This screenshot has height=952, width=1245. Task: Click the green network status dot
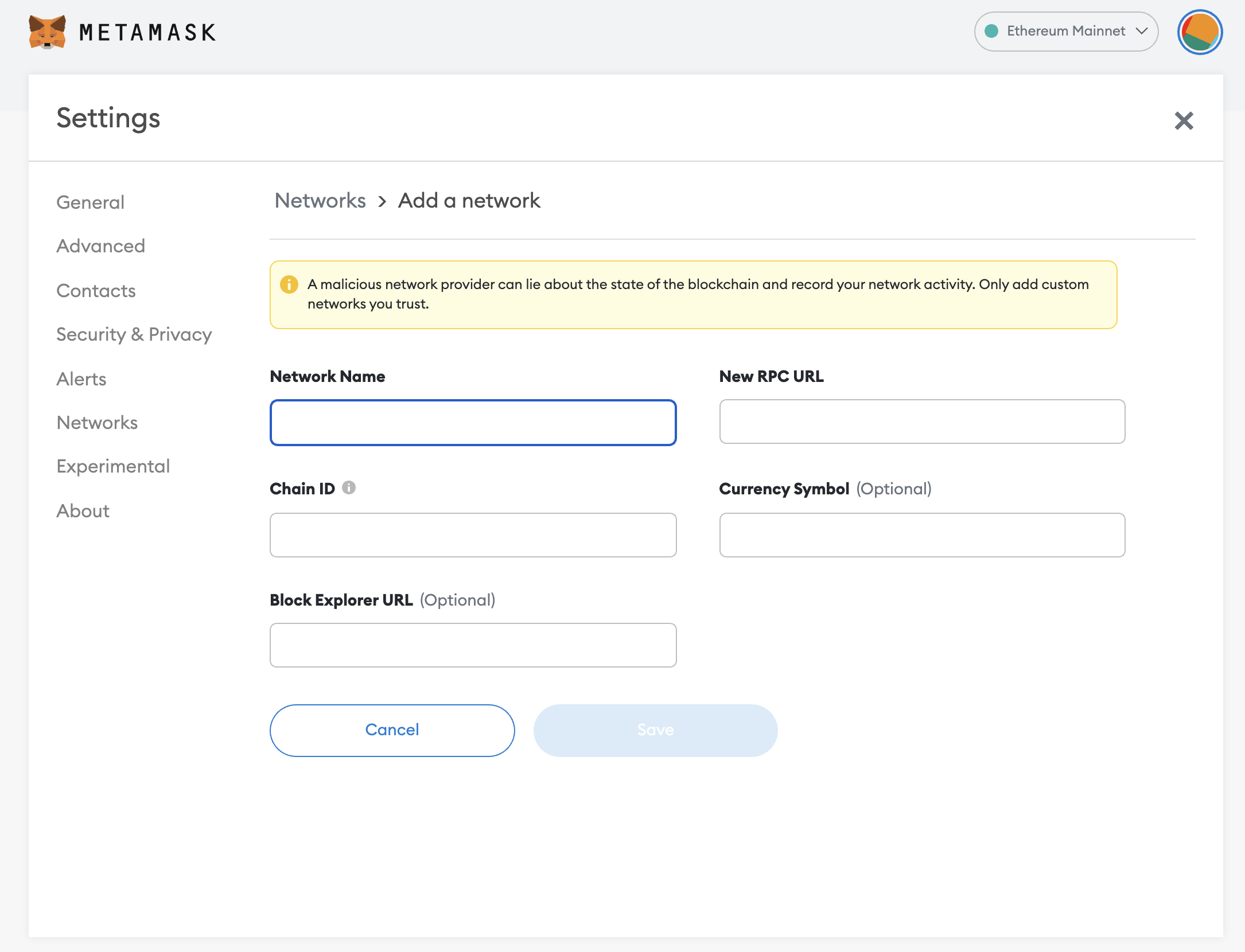click(993, 32)
